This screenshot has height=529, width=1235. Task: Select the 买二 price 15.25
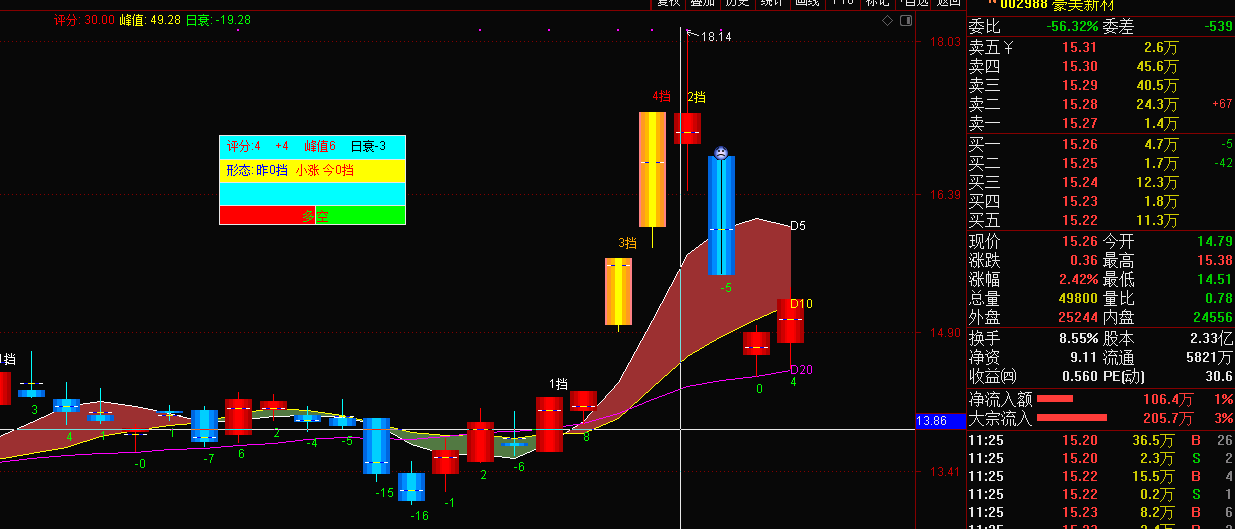1080,163
